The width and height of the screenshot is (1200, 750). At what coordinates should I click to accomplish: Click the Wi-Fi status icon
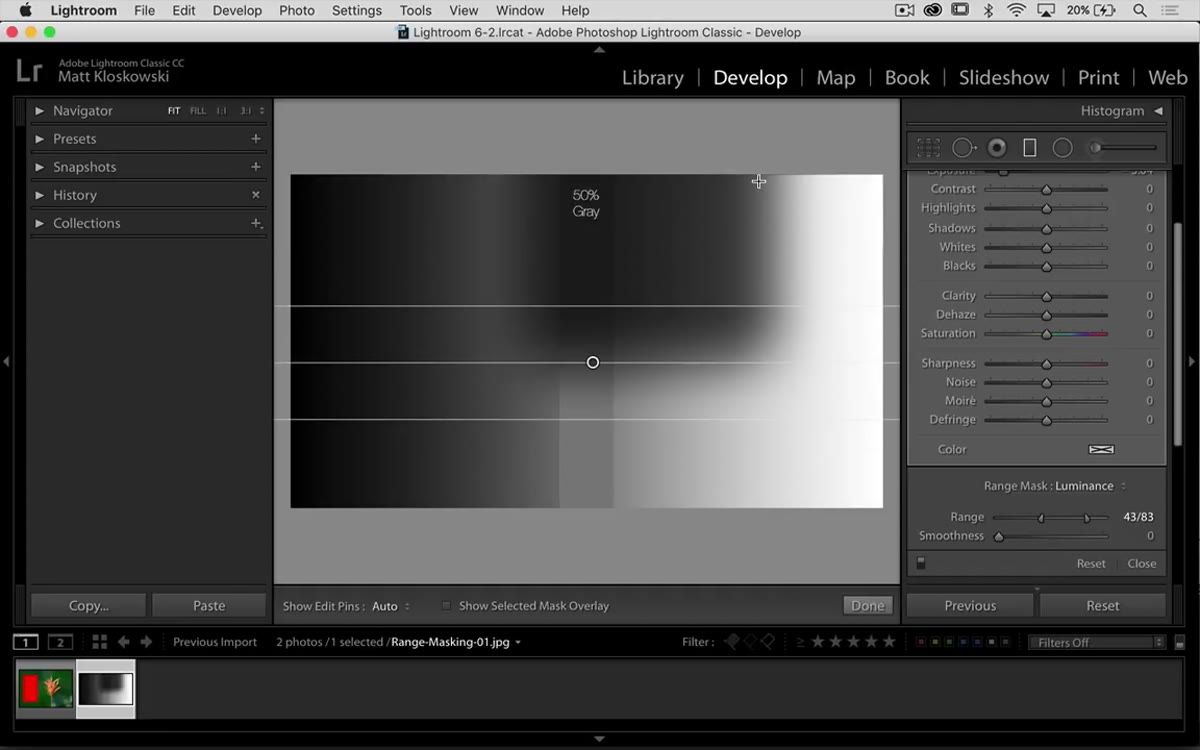(x=1017, y=11)
